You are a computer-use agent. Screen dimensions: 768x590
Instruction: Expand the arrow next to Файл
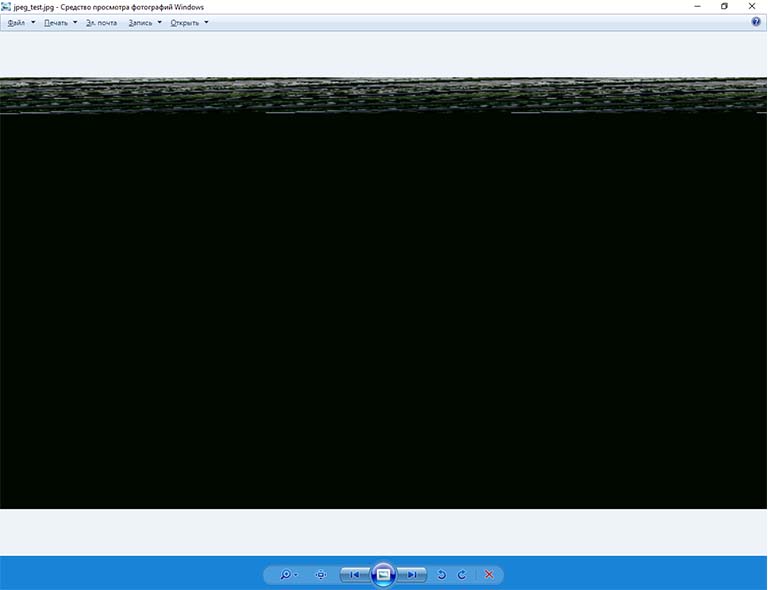click(x=33, y=22)
